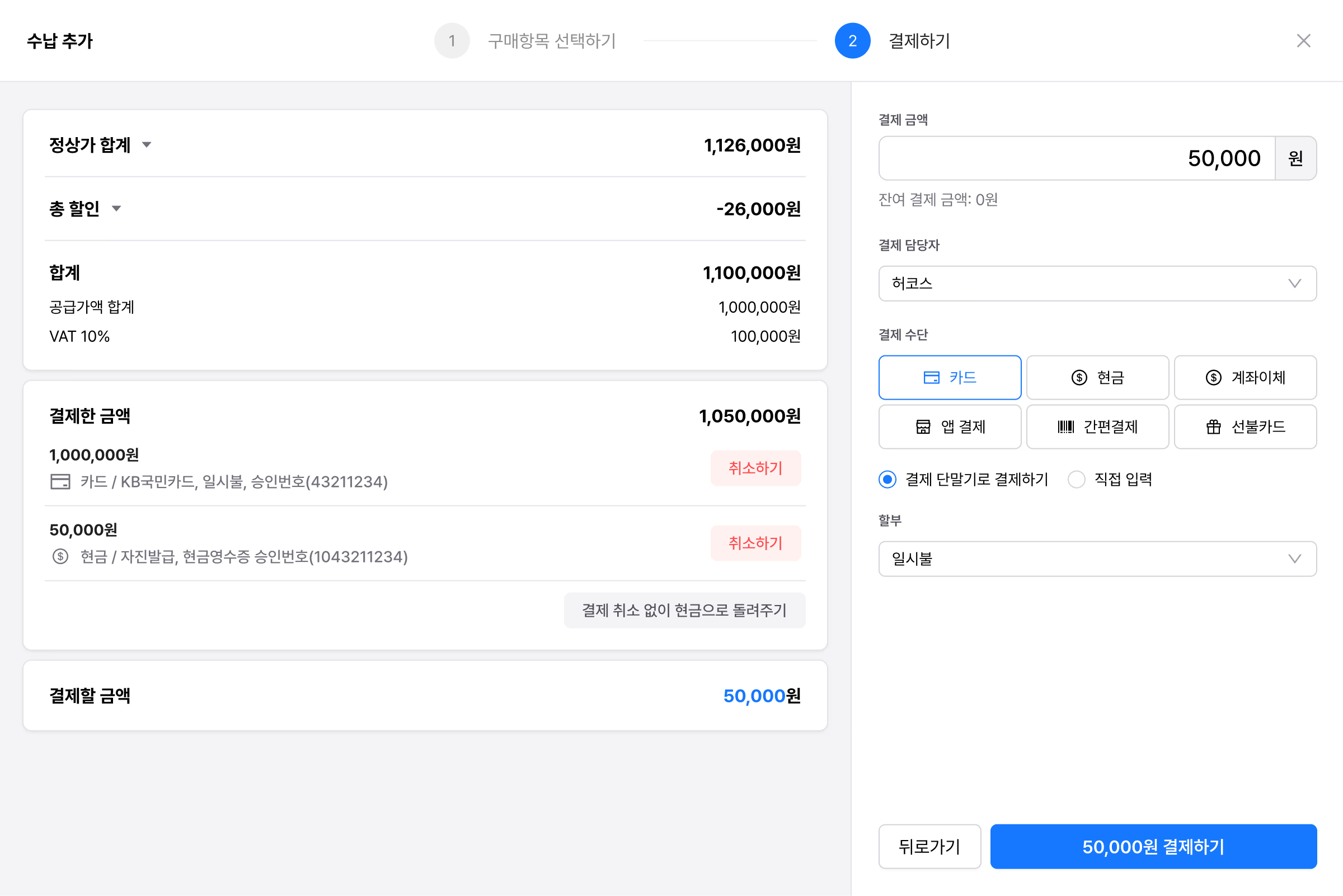The width and height of the screenshot is (1343, 896).
Task: Choose 간편결제 barcode payment option
Action: pyautogui.click(x=1097, y=427)
